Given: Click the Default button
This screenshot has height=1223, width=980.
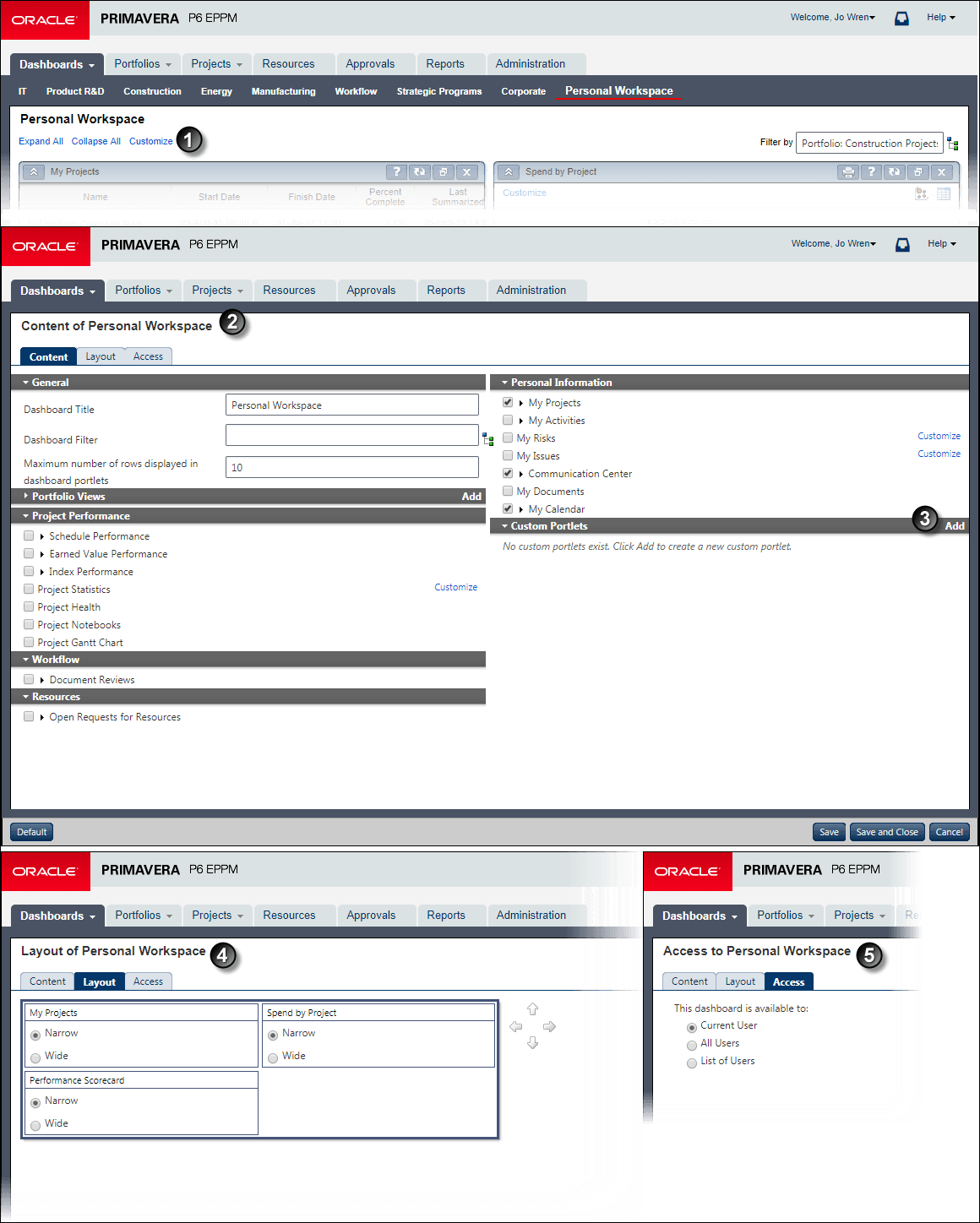Looking at the screenshot, I should 31,832.
